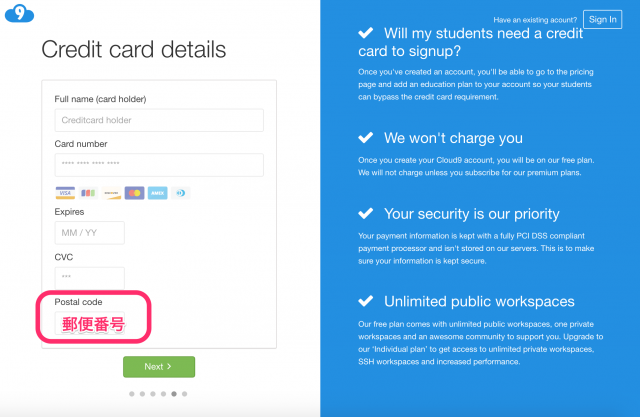Select the active fifth pagination dot

tap(174, 394)
